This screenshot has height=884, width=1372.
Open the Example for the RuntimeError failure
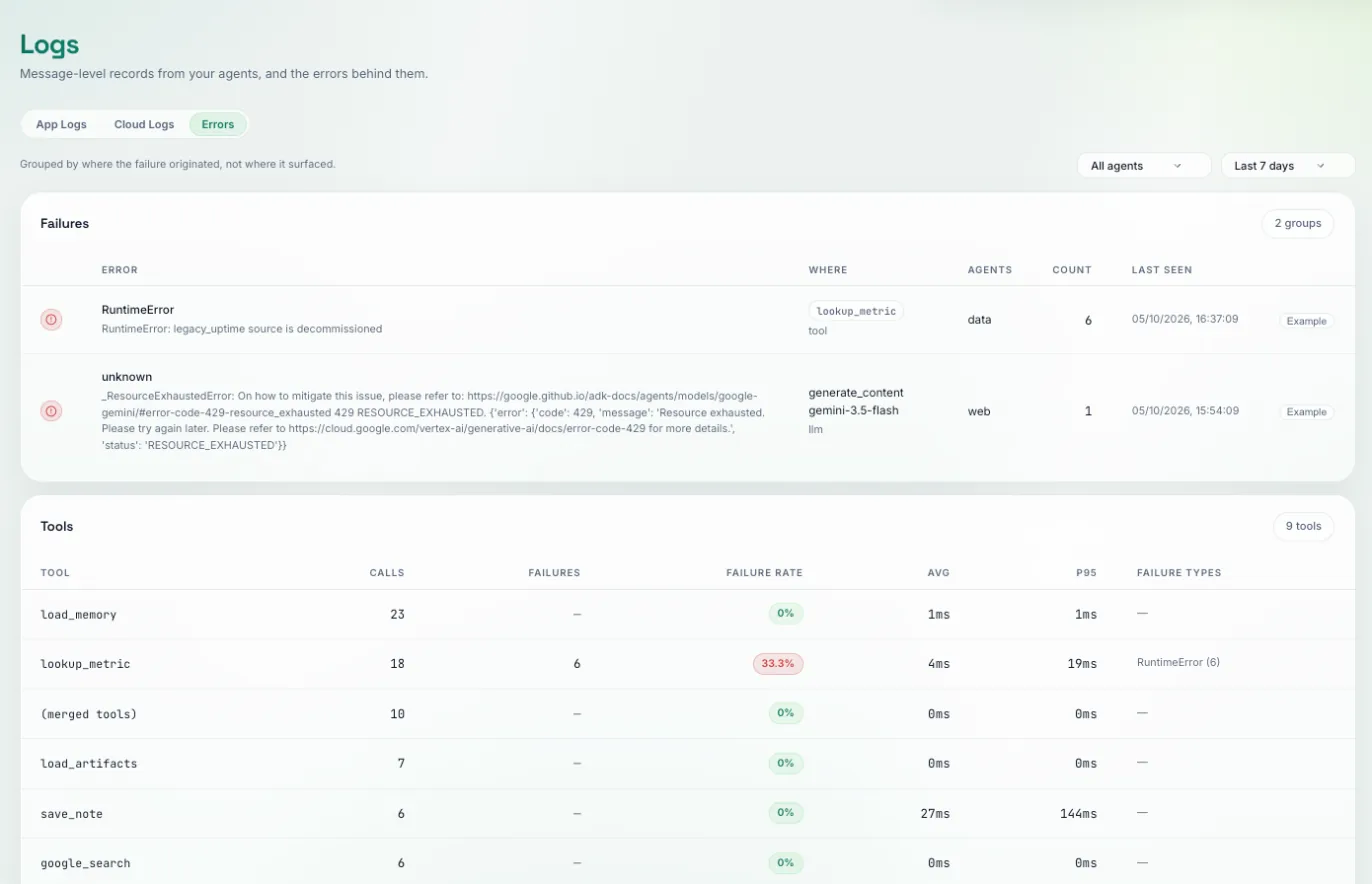pos(1307,321)
